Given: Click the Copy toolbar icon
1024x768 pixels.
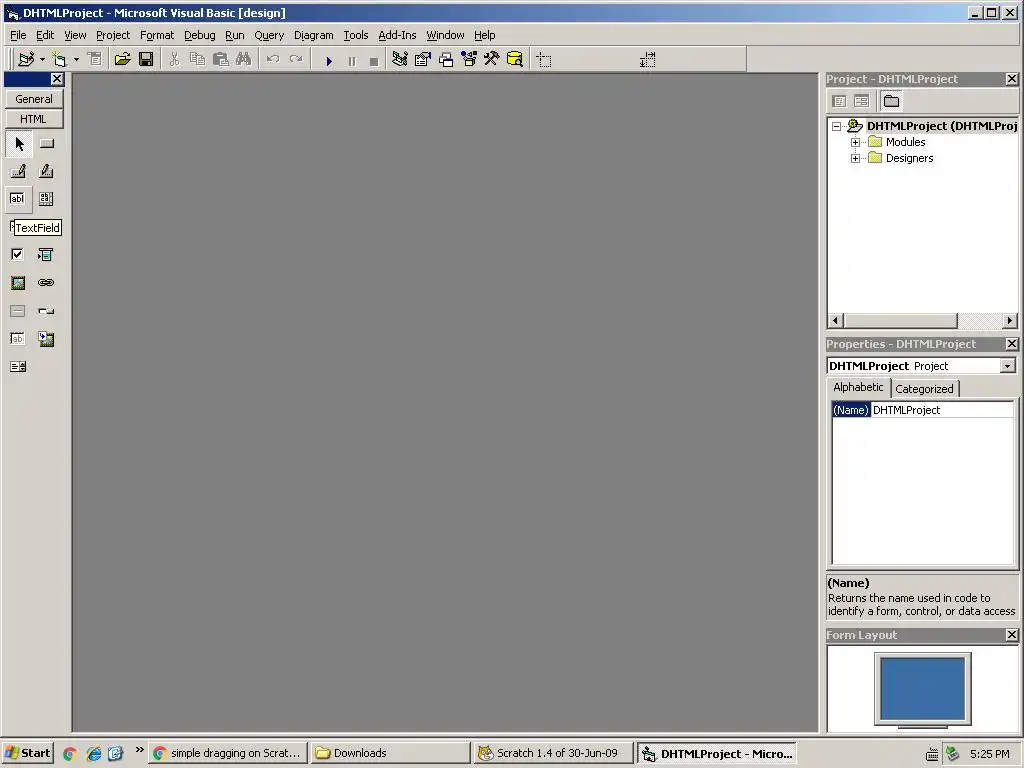Looking at the screenshot, I should [197, 59].
